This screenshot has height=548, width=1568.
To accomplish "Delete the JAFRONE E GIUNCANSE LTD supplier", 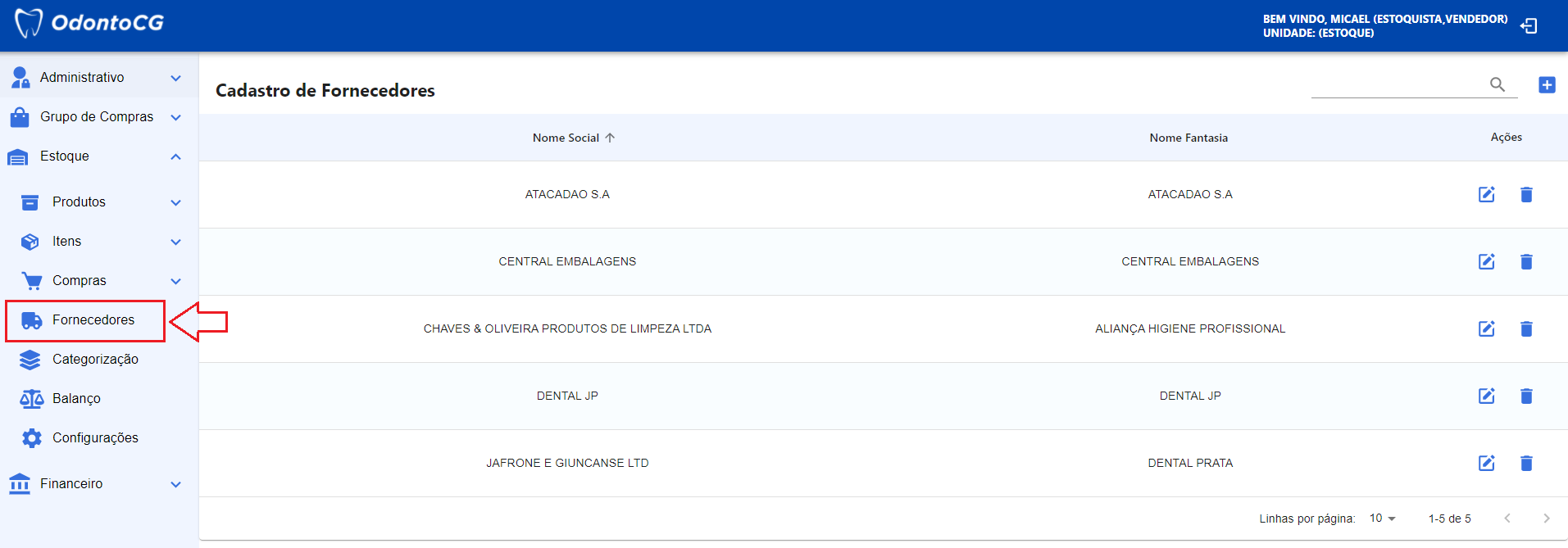I will click(1526, 464).
